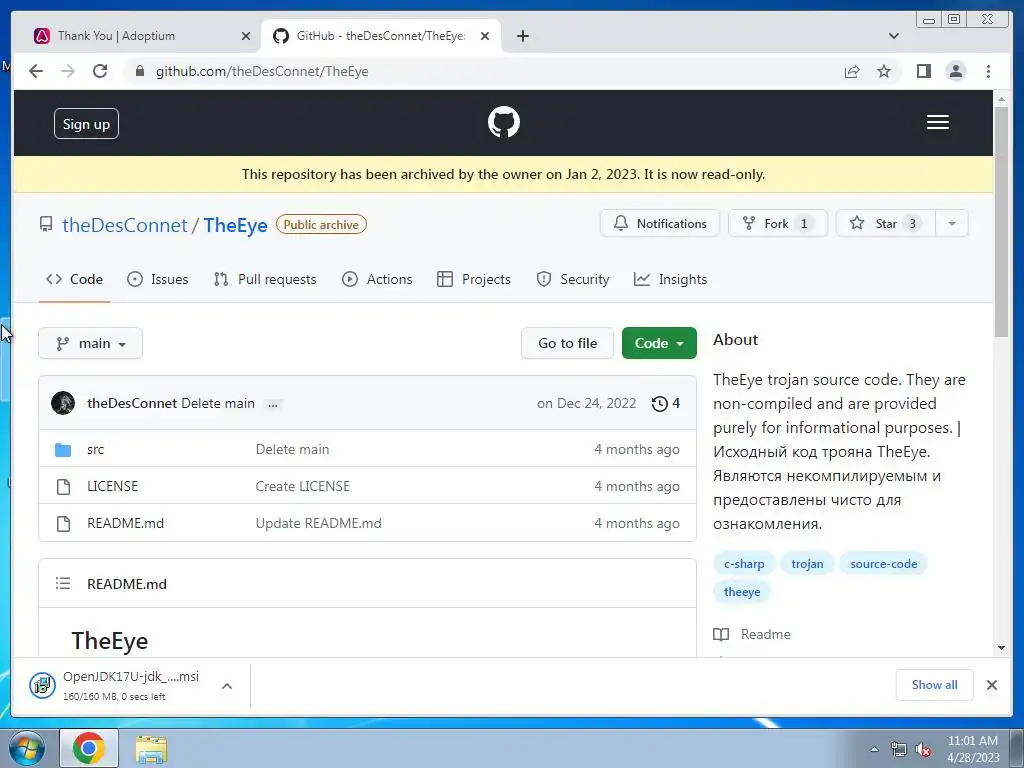Click the browser forward arrow
This screenshot has height=768, width=1024.
(x=68, y=71)
